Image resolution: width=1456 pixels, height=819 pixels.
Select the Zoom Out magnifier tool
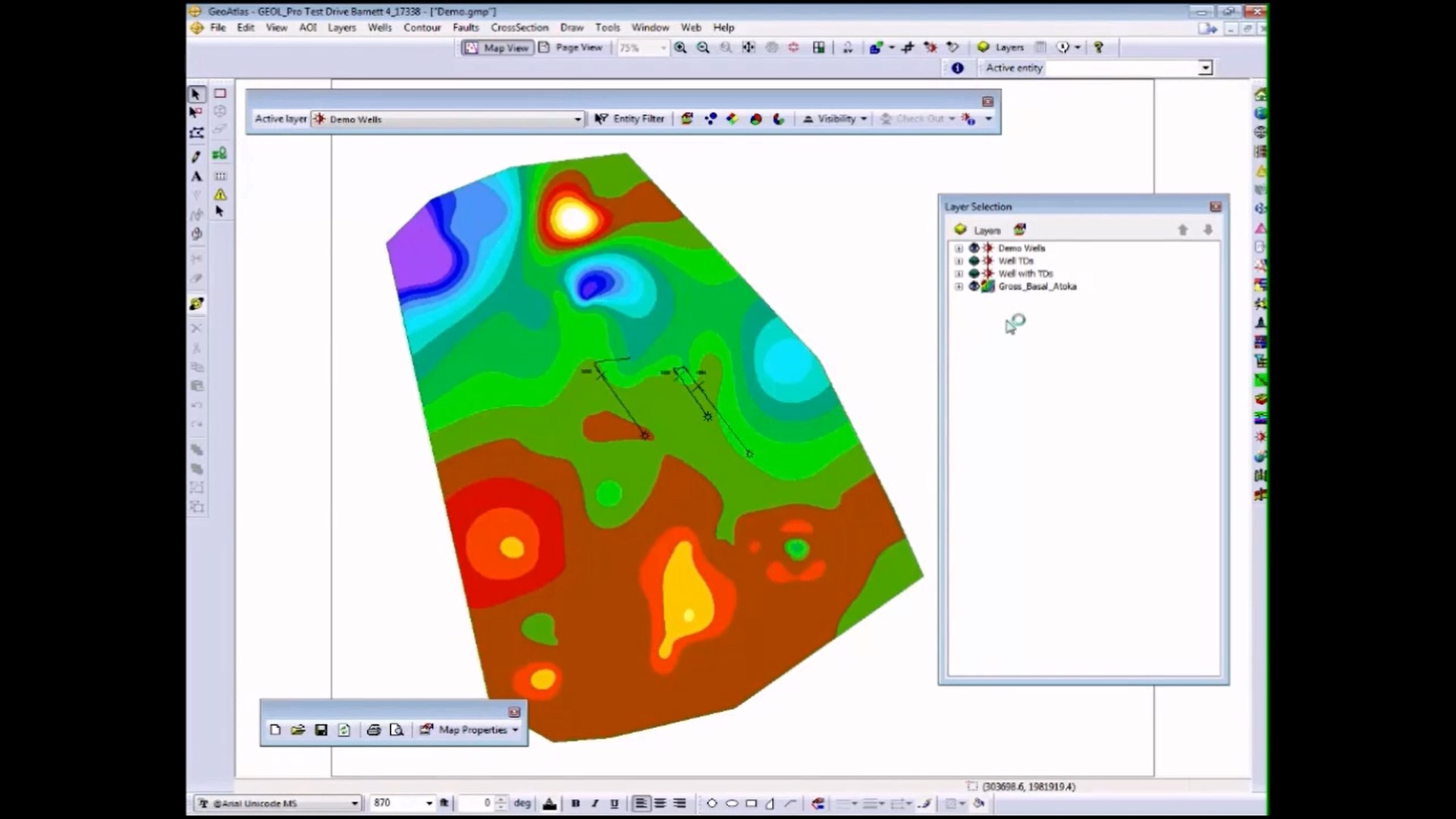703,47
